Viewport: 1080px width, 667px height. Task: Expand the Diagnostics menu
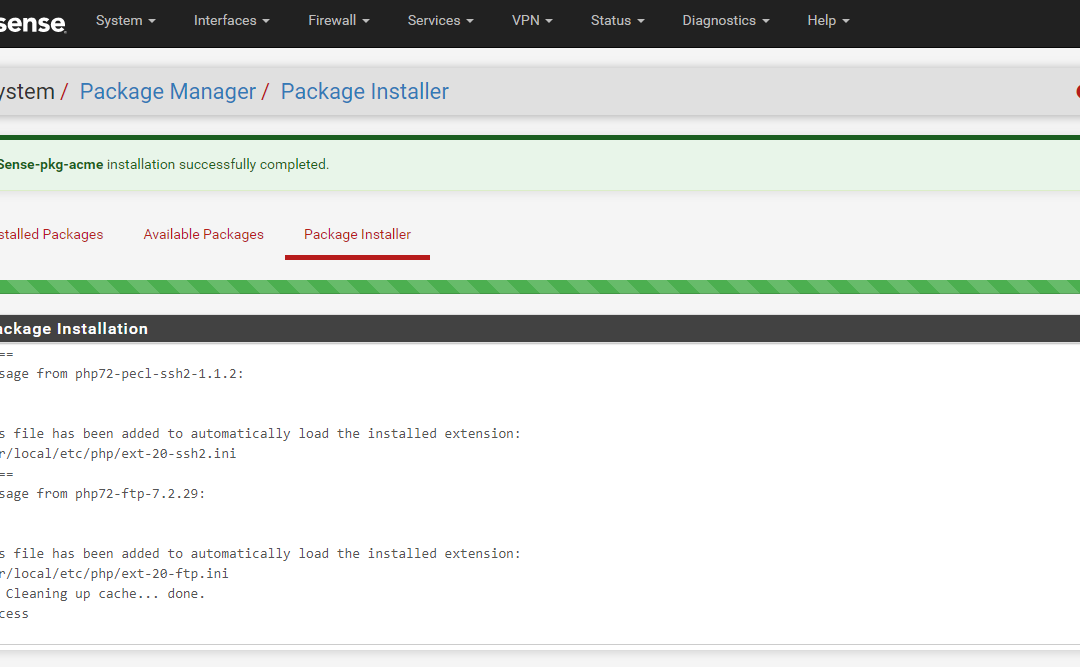pyautogui.click(x=726, y=21)
